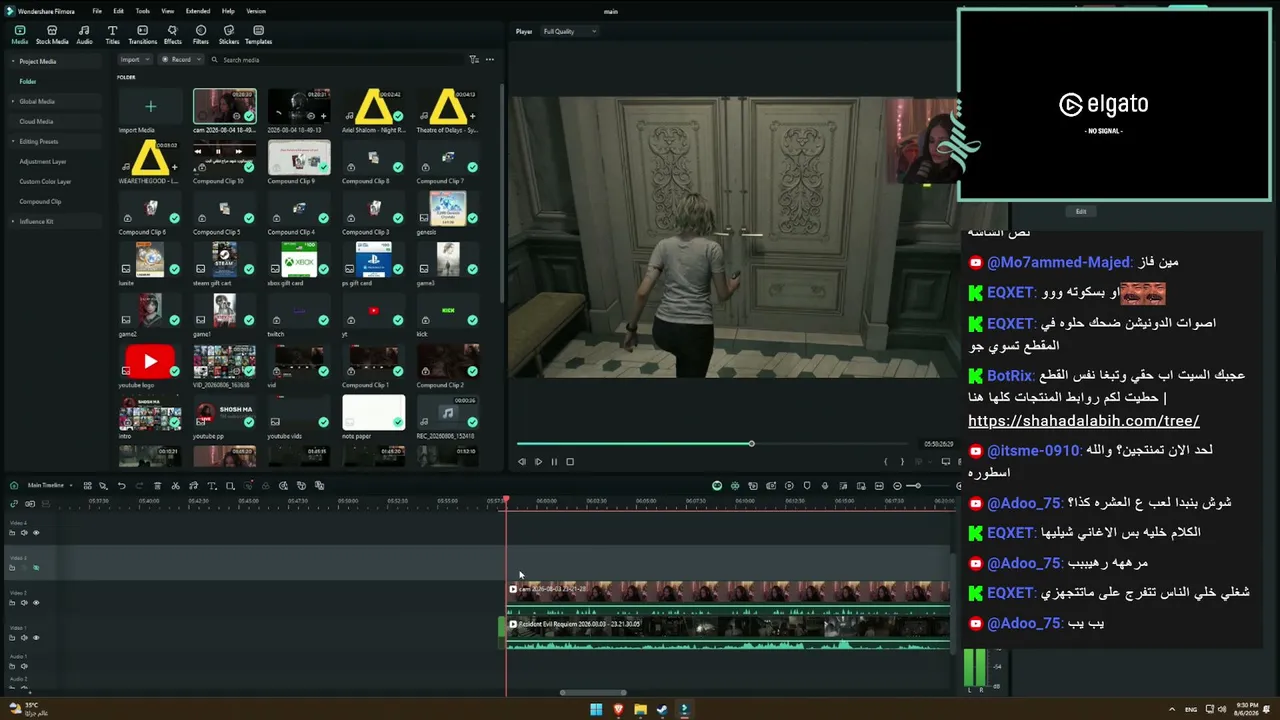The width and height of the screenshot is (1280, 720).
Task: Expand the Global Media section
Action: [12, 101]
